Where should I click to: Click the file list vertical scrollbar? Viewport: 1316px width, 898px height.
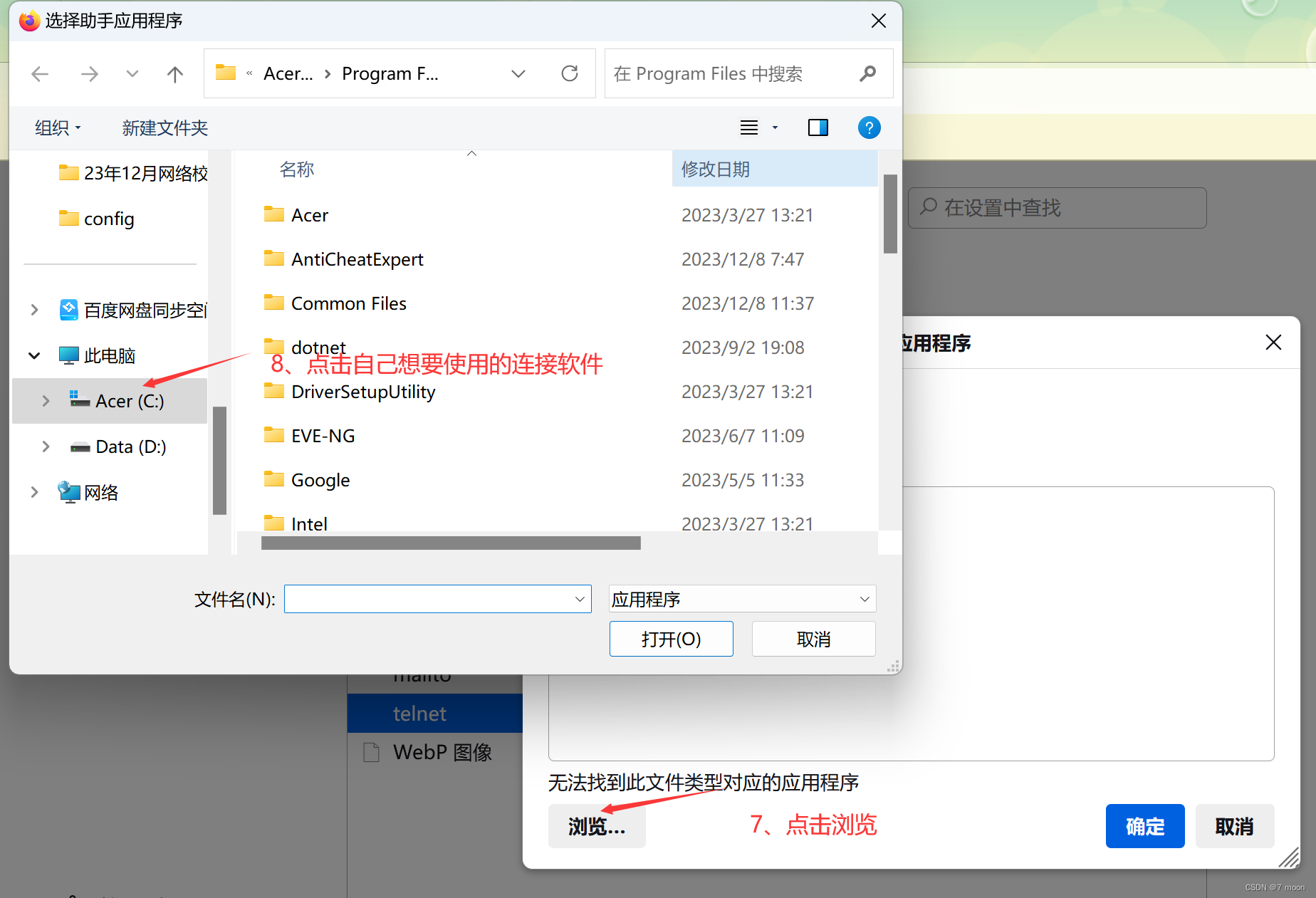pos(890,214)
